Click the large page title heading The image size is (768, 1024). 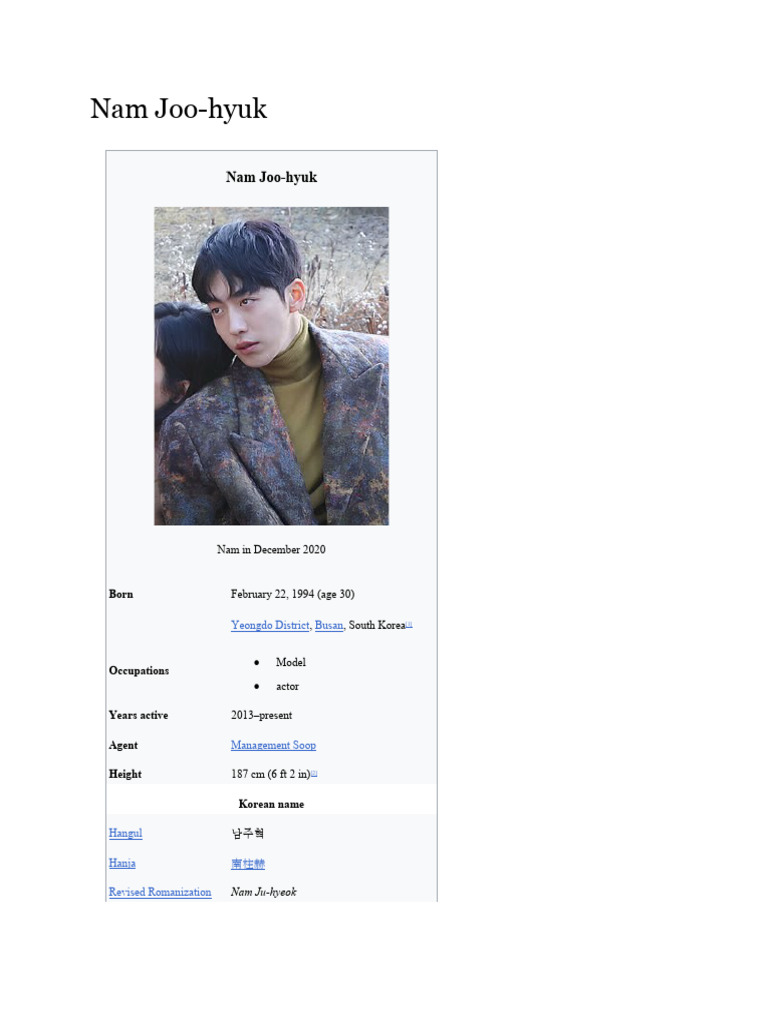178,109
